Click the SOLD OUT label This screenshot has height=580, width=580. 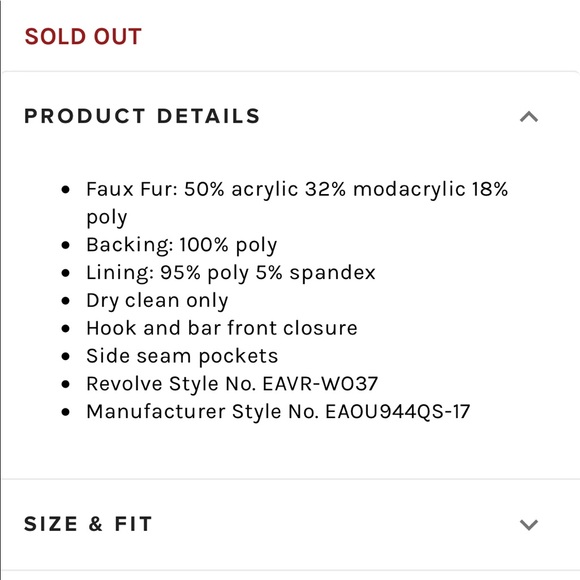[x=83, y=36]
